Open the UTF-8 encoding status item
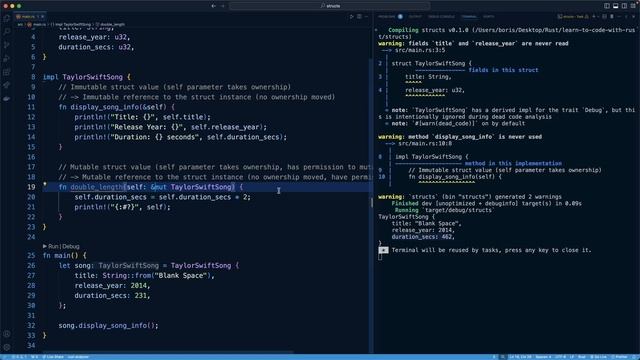This screenshot has width=640, height=360. tap(561, 357)
